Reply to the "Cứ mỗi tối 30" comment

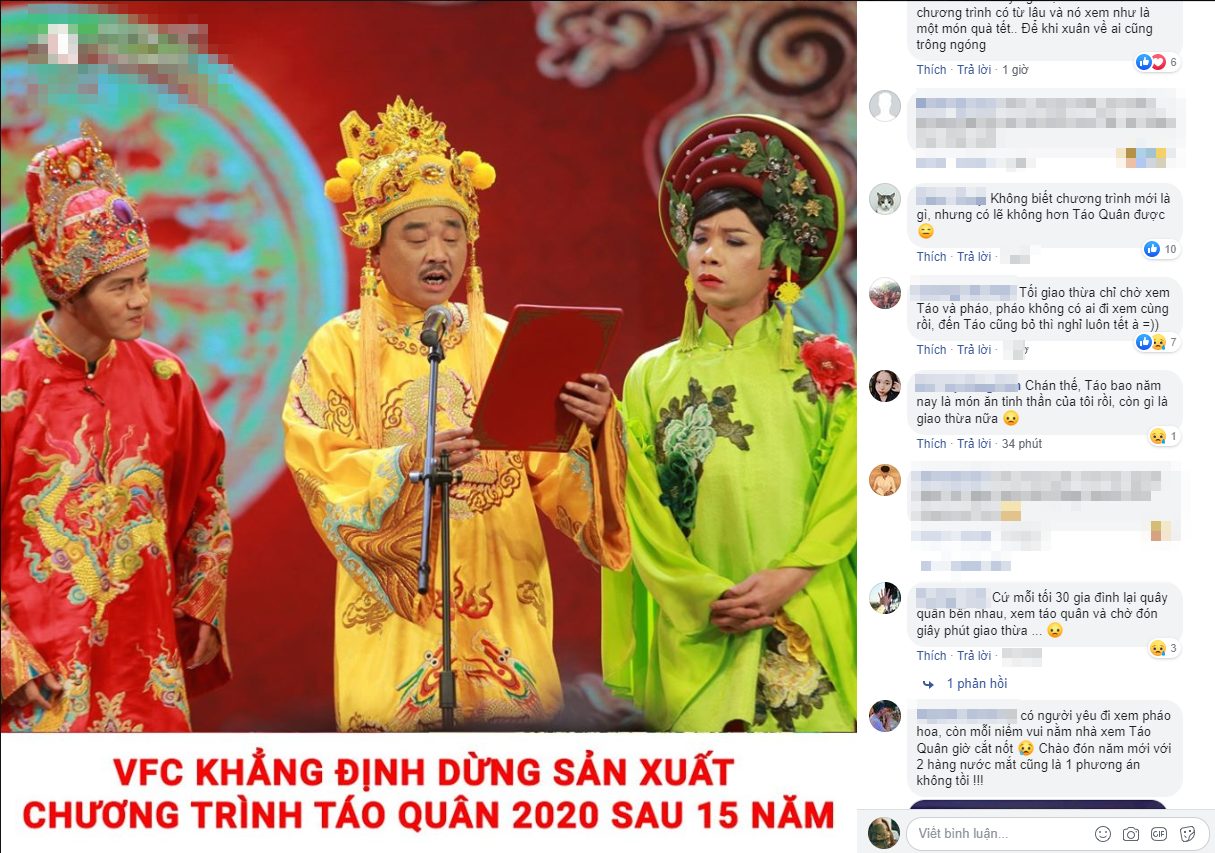pyautogui.click(x=974, y=656)
